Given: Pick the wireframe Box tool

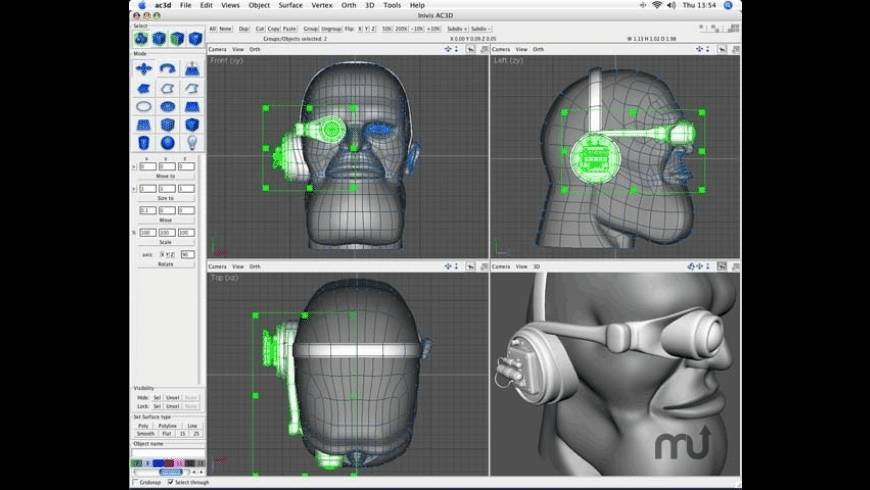Looking at the screenshot, I should point(168,125).
